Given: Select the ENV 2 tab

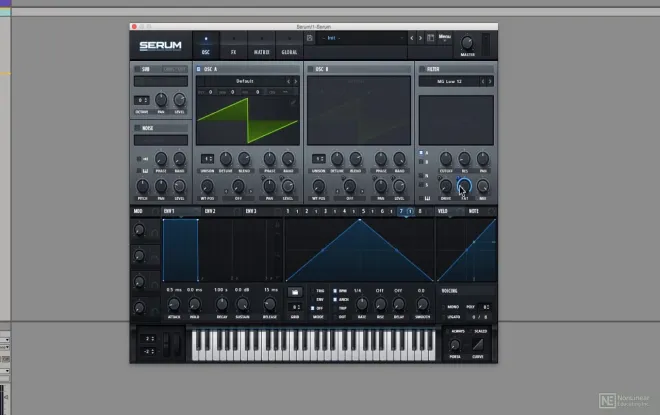Looking at the screenshot, I should 210,211.
